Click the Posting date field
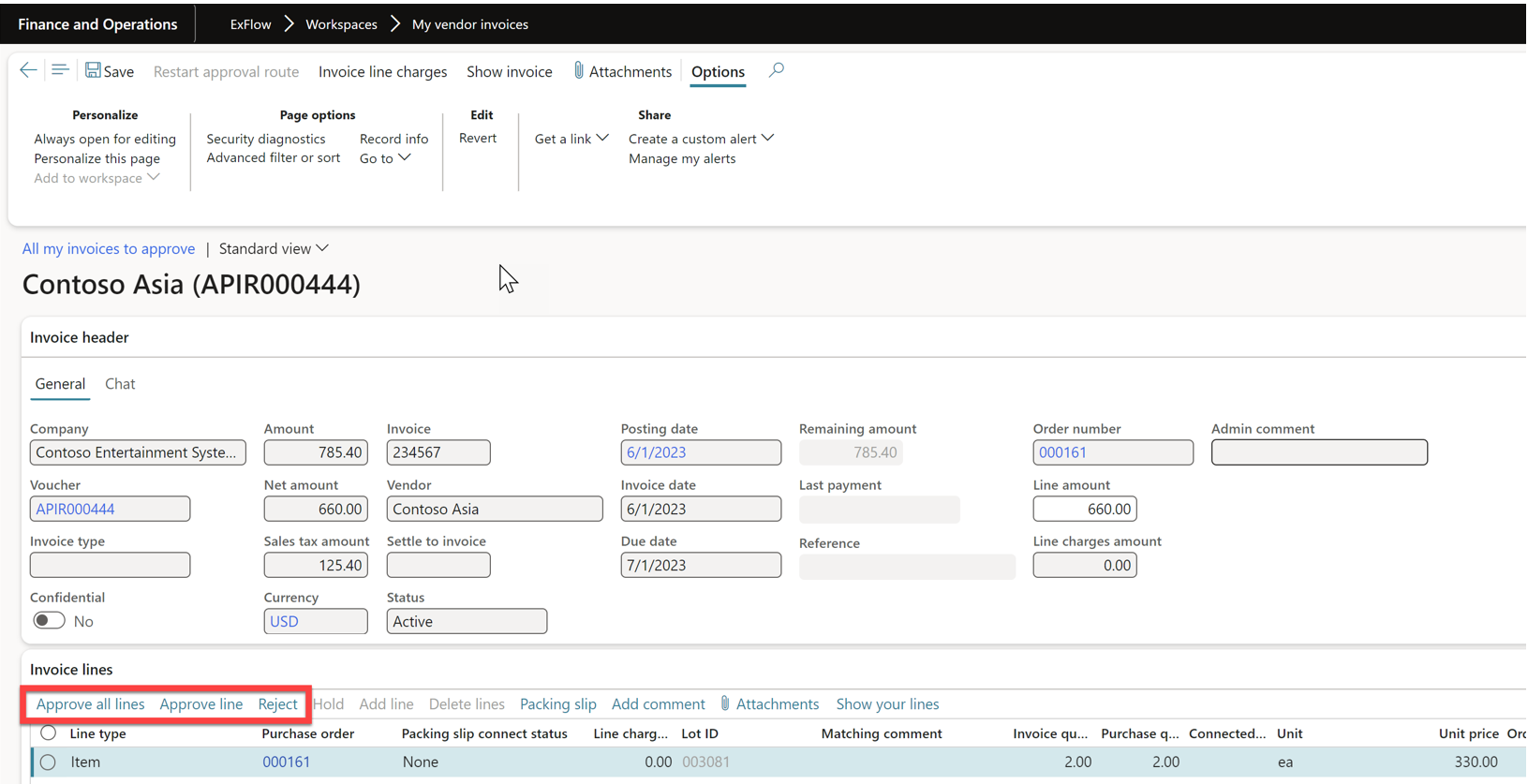The height and width of the screenshot is (784, 1528). coord(701,452)
